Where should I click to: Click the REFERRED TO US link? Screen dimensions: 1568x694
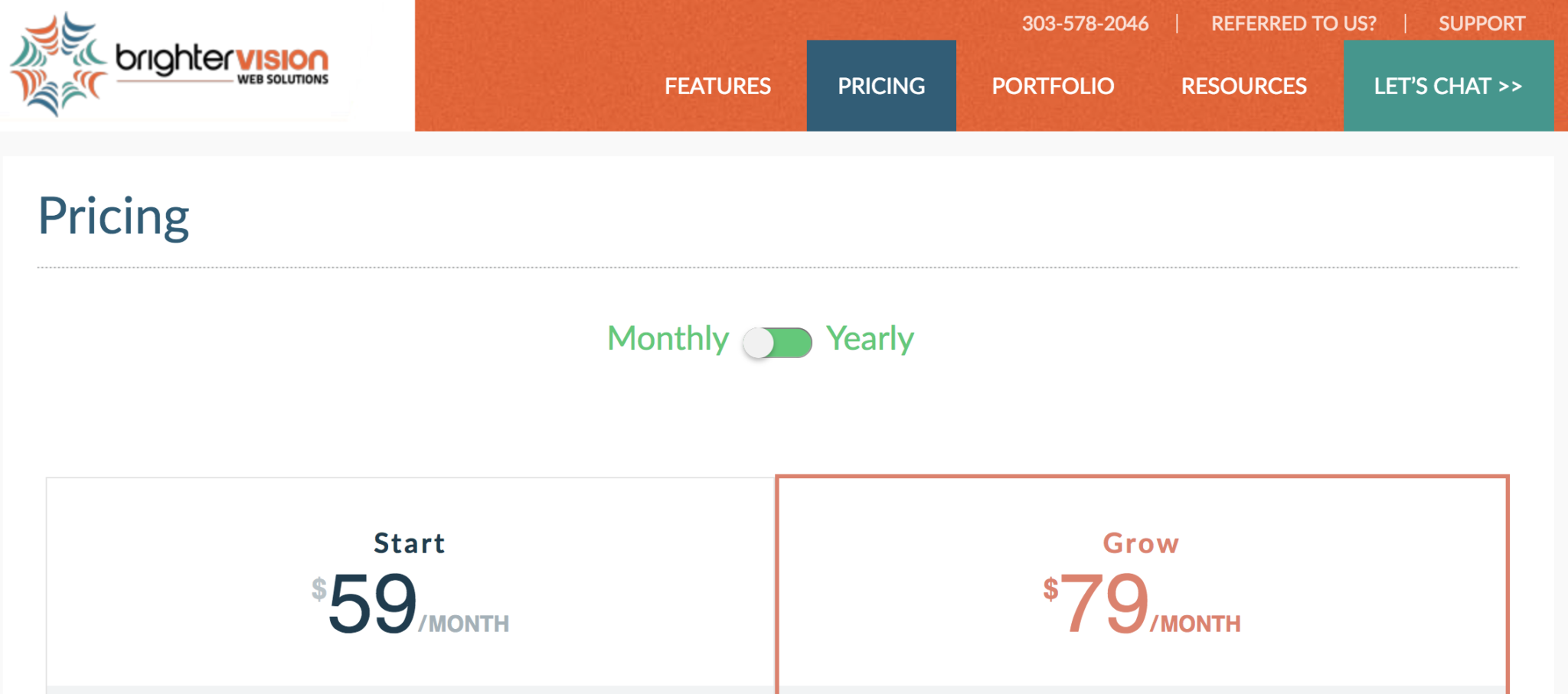[x=1292, y=23]
